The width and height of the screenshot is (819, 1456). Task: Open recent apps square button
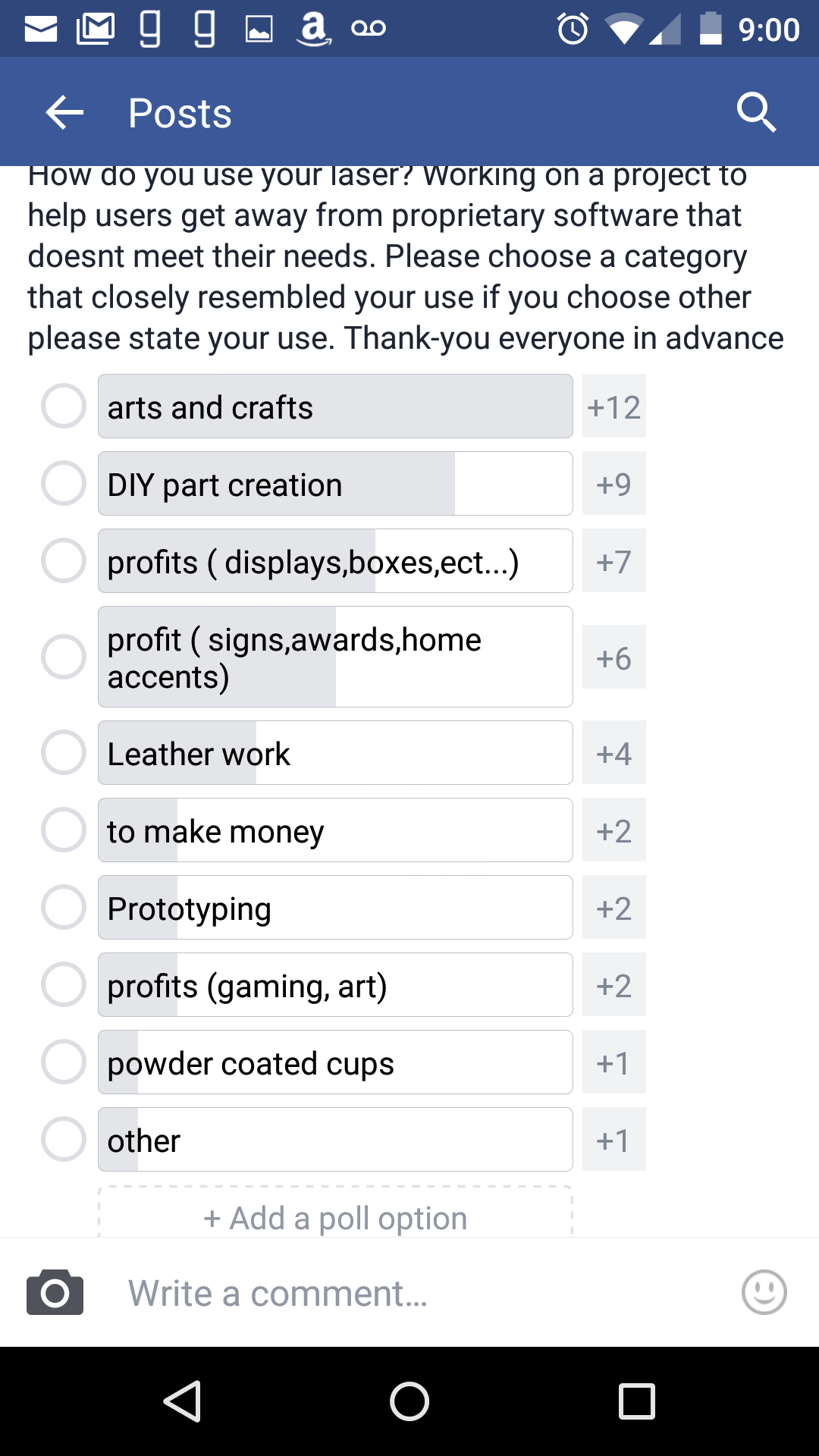[x=637, y=1401]
